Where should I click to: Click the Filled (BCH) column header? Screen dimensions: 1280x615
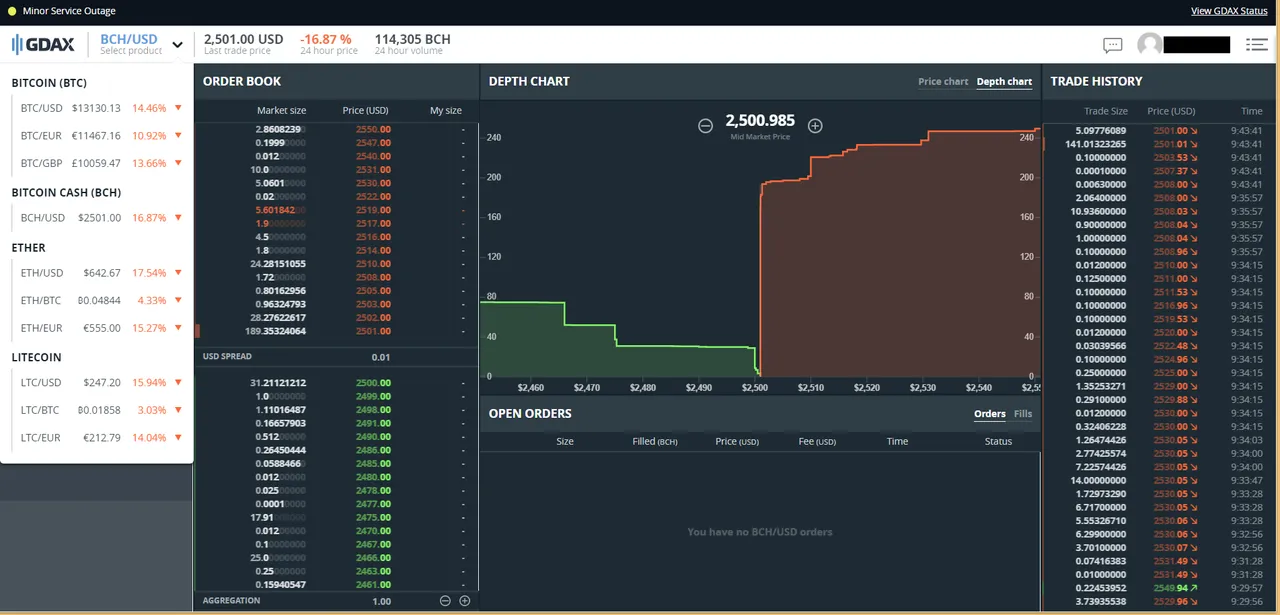click(x=655, y=441)
